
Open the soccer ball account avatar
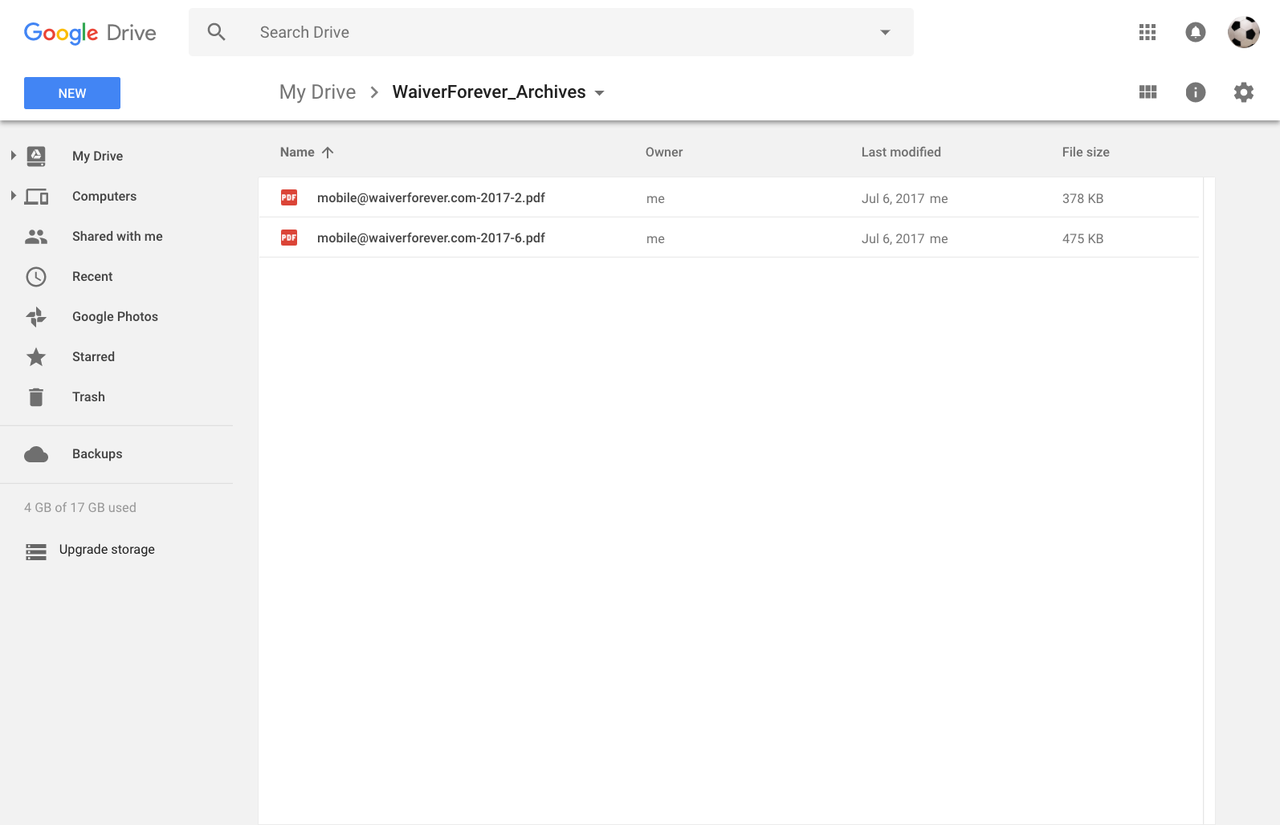point(1243,32)
